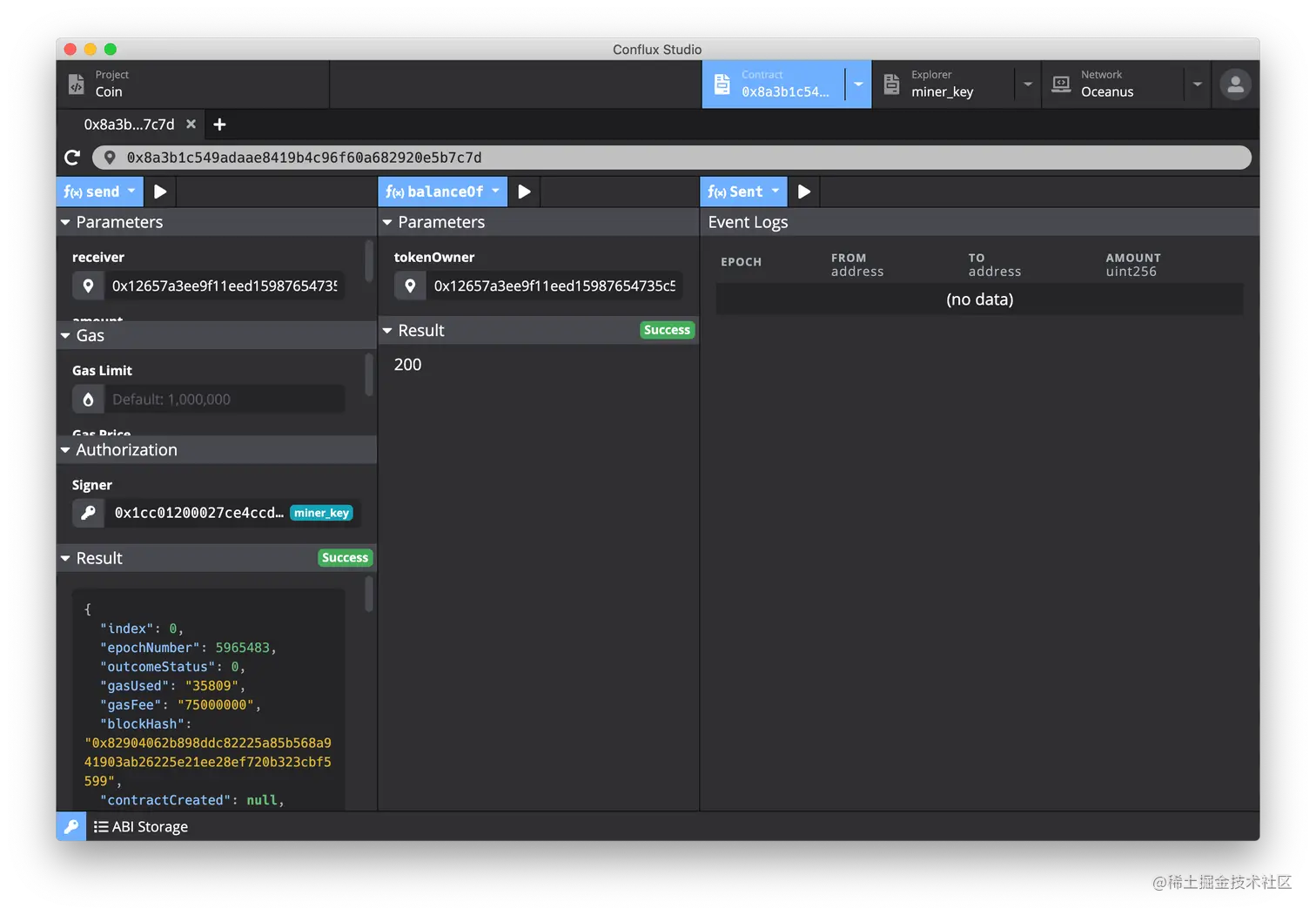
Task: Collapse the balanceOf Result section
Action: pyautogui.click(x=539, y=330)
